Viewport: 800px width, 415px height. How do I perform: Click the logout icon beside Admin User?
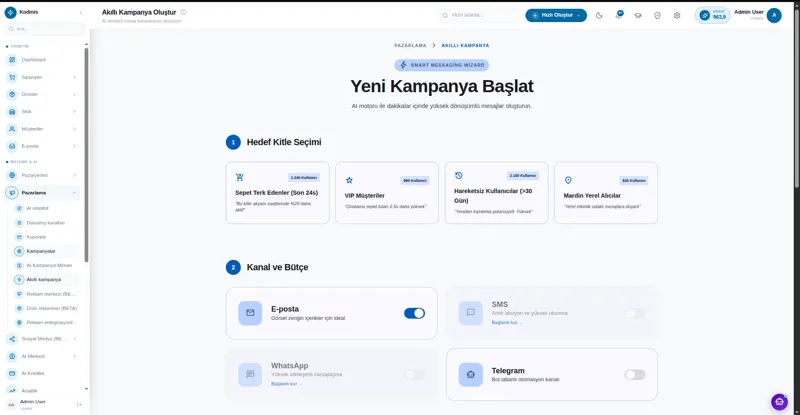point(80,404)
